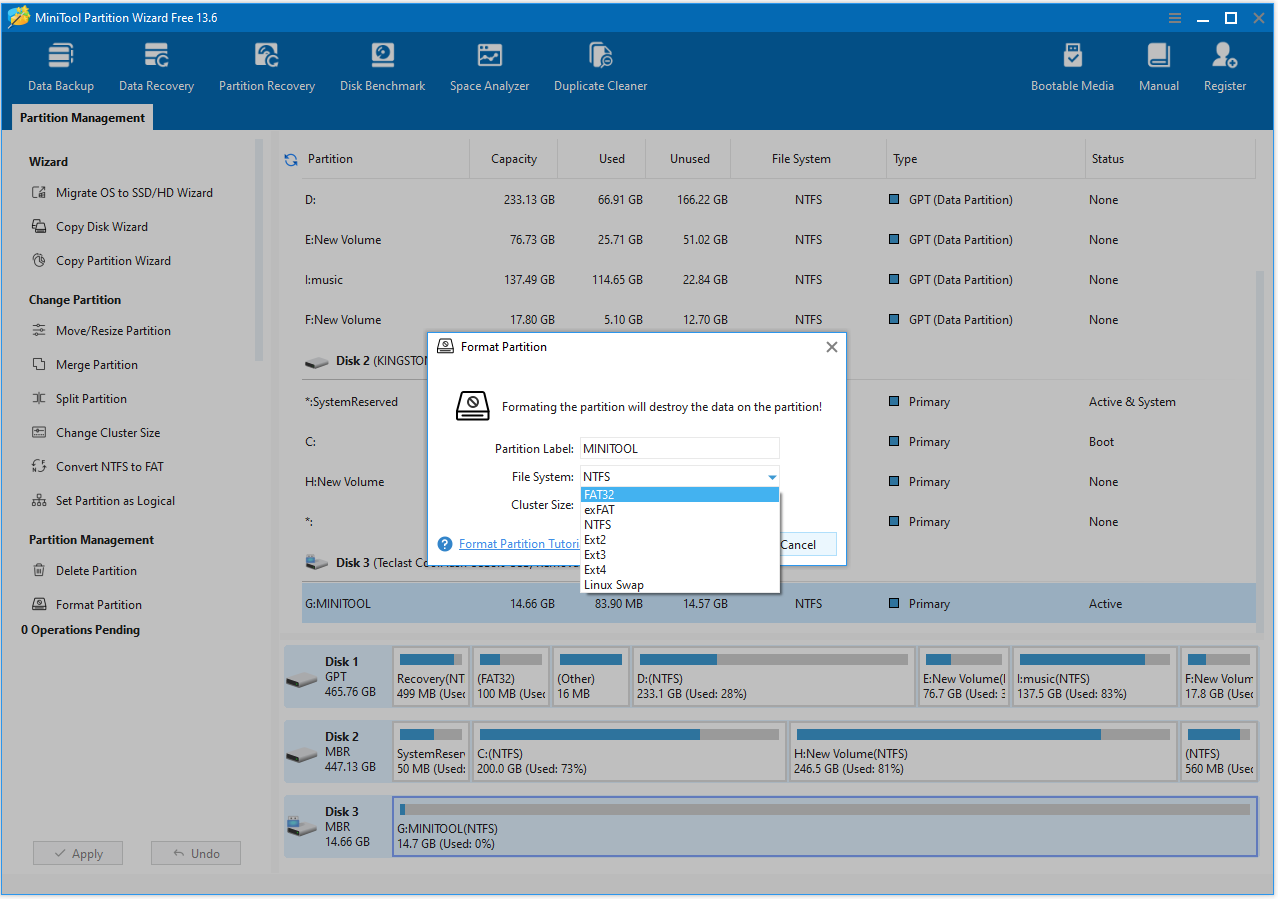Choose Delete Partition in the sidebar
Viewport: 1279px width, 900px height.
[x=98, y=570]
